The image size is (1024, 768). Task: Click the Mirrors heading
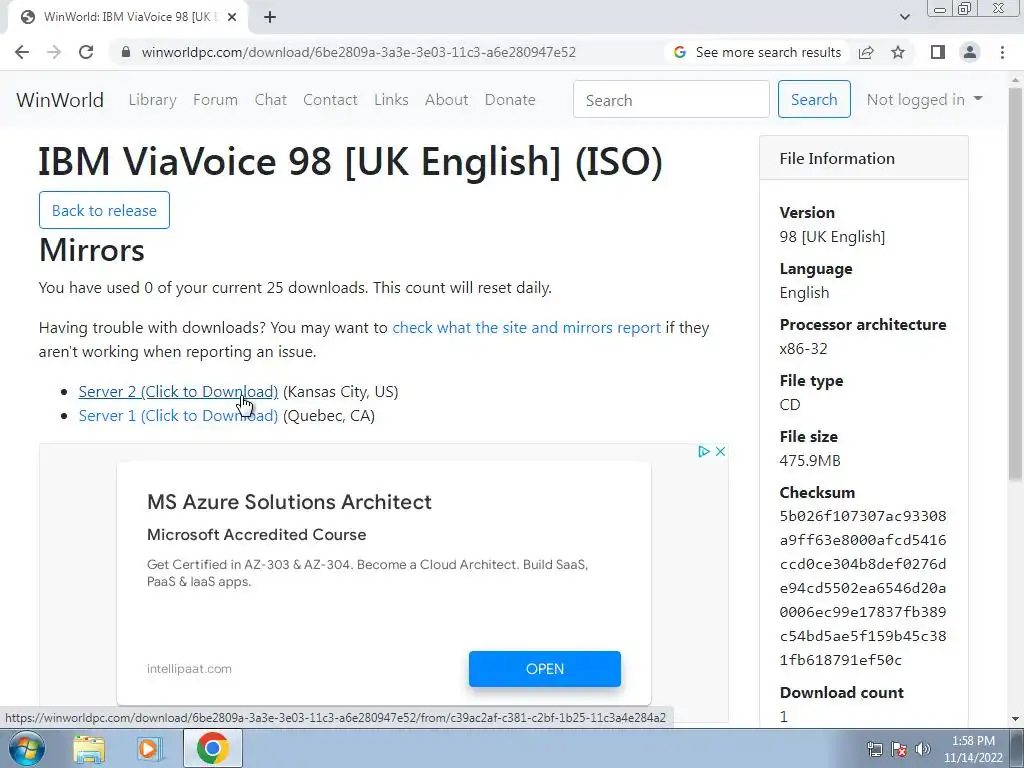(x=92, y=251)
